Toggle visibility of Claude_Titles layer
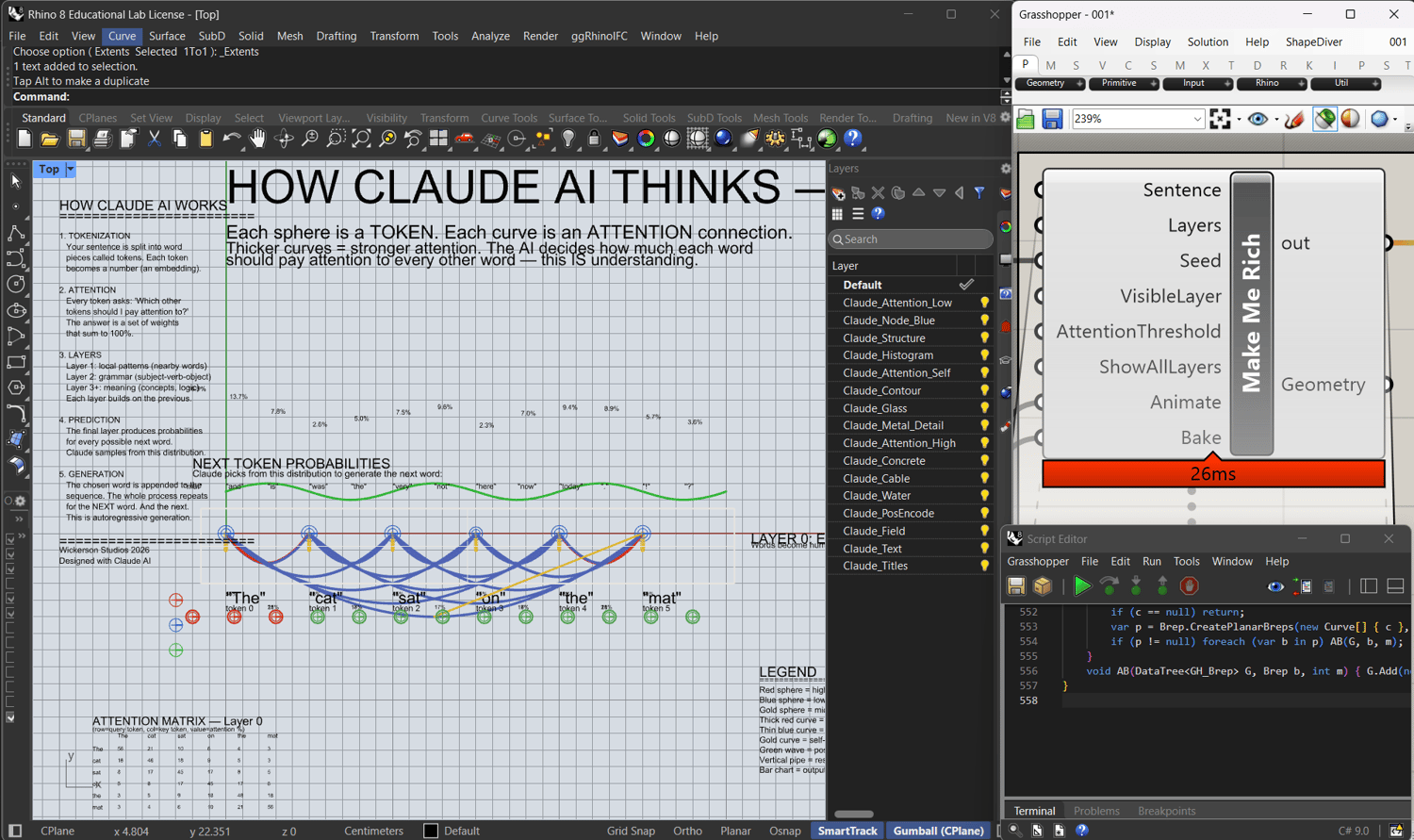The image size is (1414, 840). pyautogui.click(x=984, y=566)
